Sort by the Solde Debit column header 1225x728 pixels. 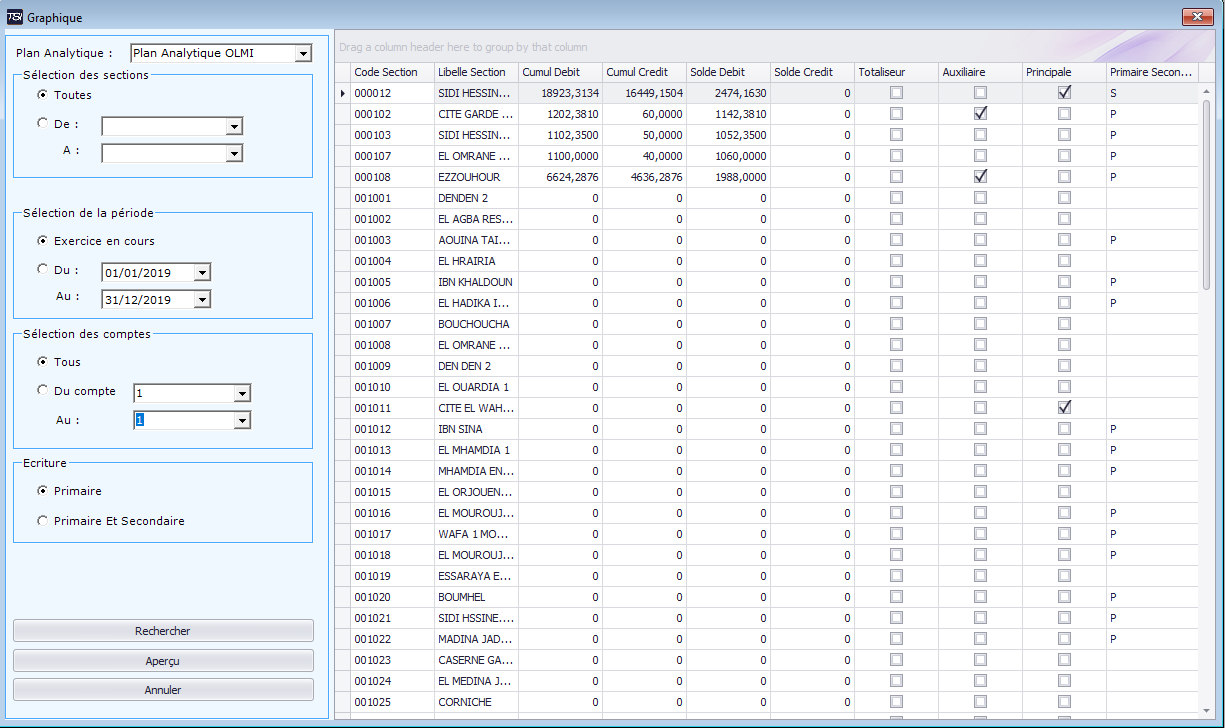coord(728,72)
